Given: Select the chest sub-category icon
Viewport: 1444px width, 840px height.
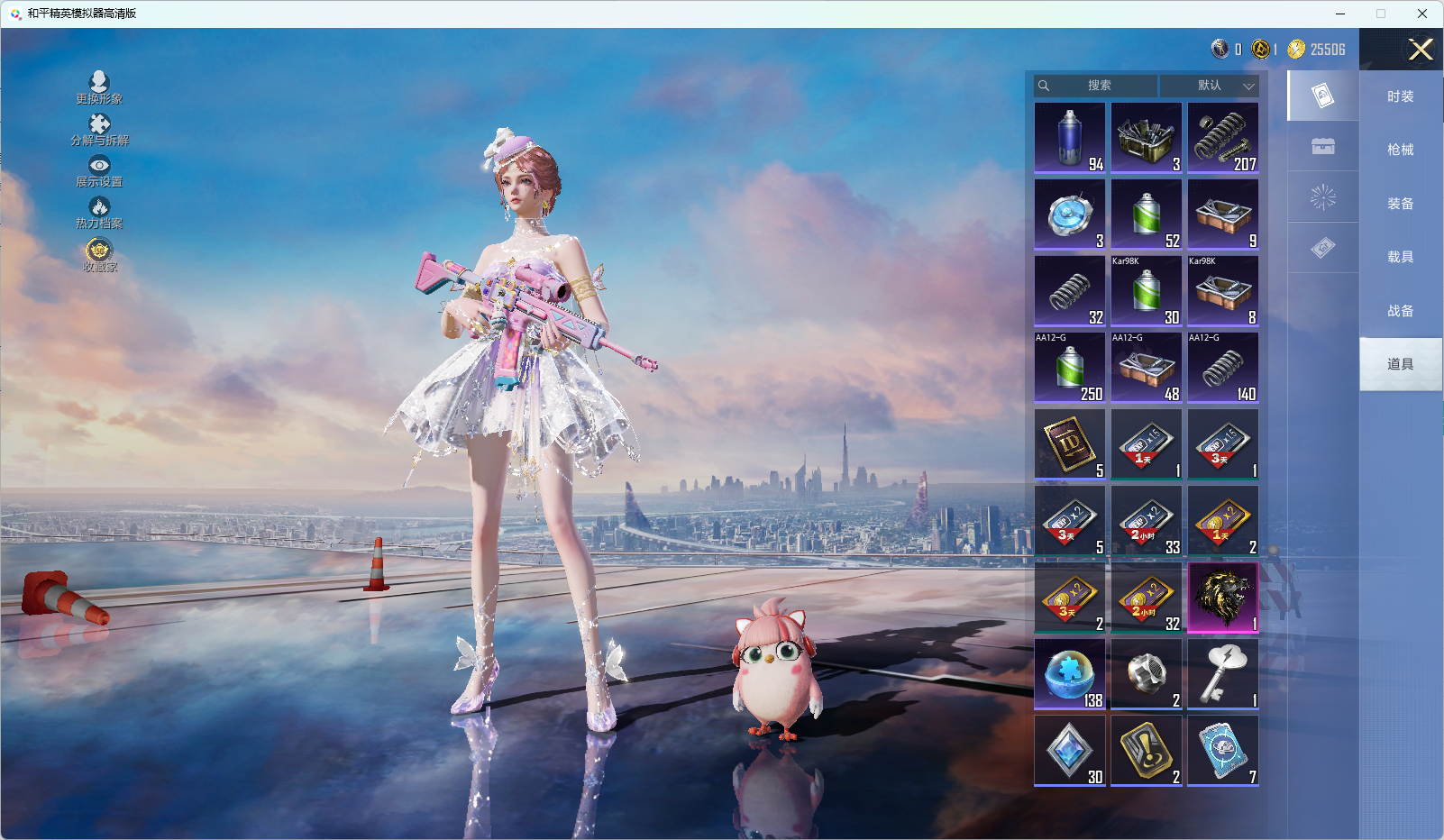Looking at the screenshot, I should coord(1323,146).
